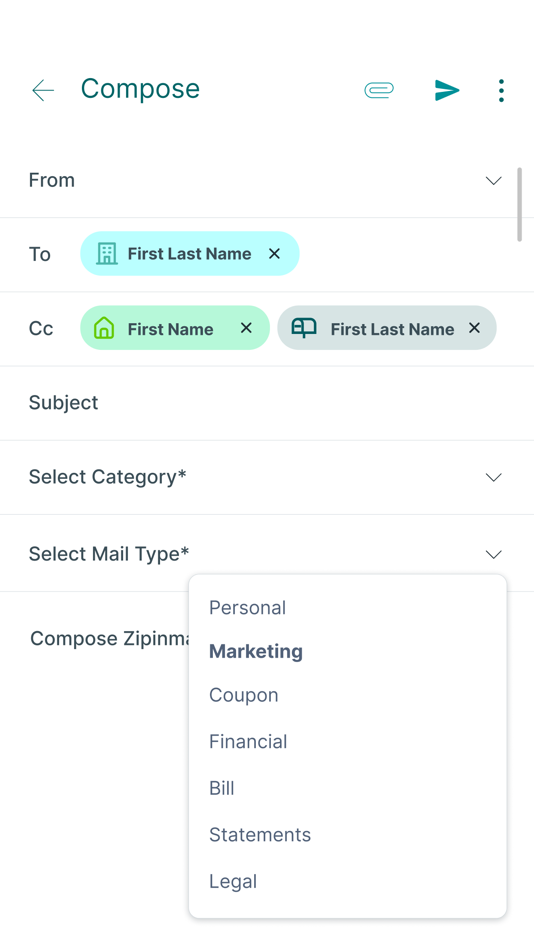Expand the From dropdown chevron
Viewport: 534px width, 950px height.
[494, 181]
